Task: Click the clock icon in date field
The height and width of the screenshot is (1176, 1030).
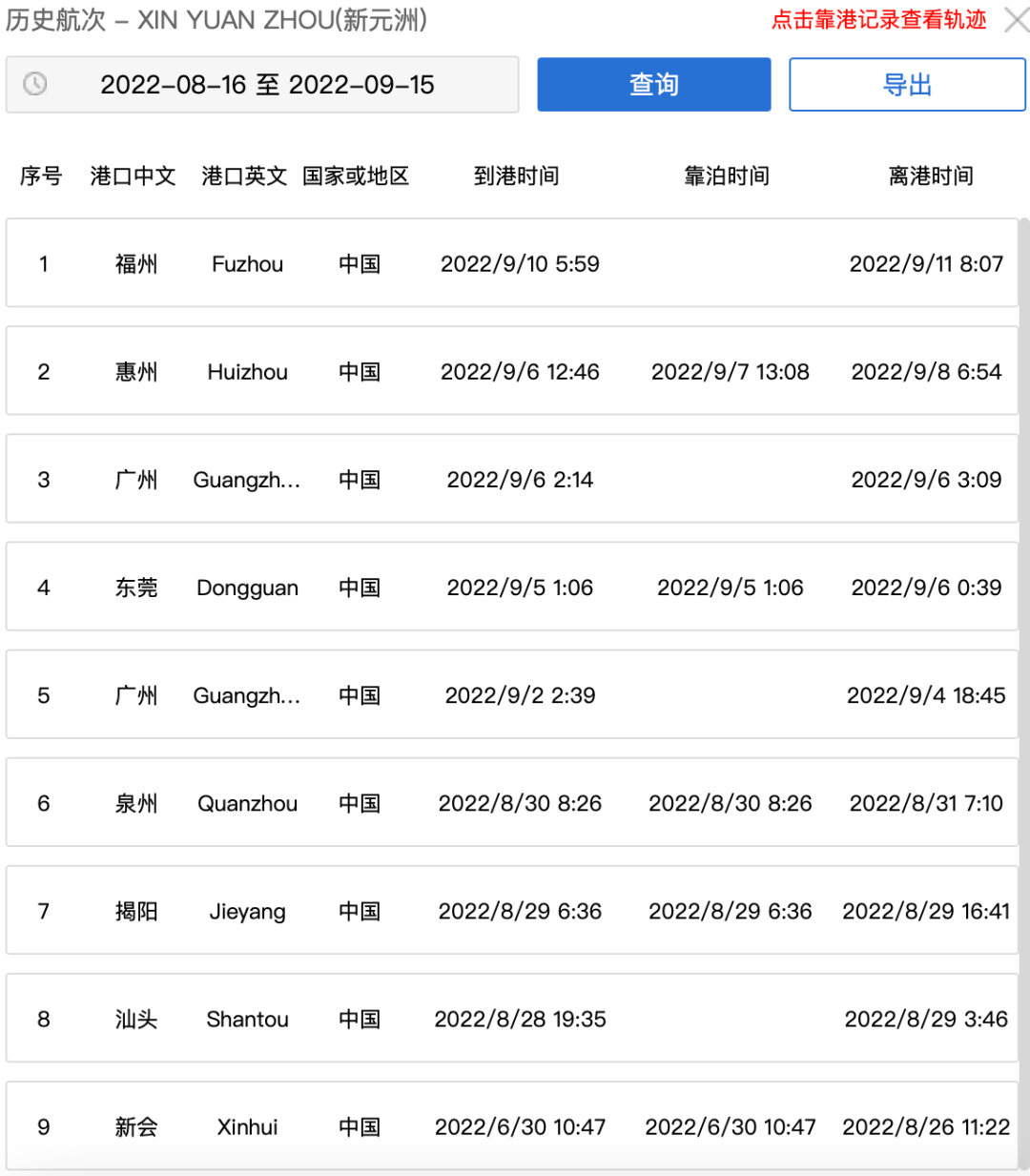Action: click(35, 84)
